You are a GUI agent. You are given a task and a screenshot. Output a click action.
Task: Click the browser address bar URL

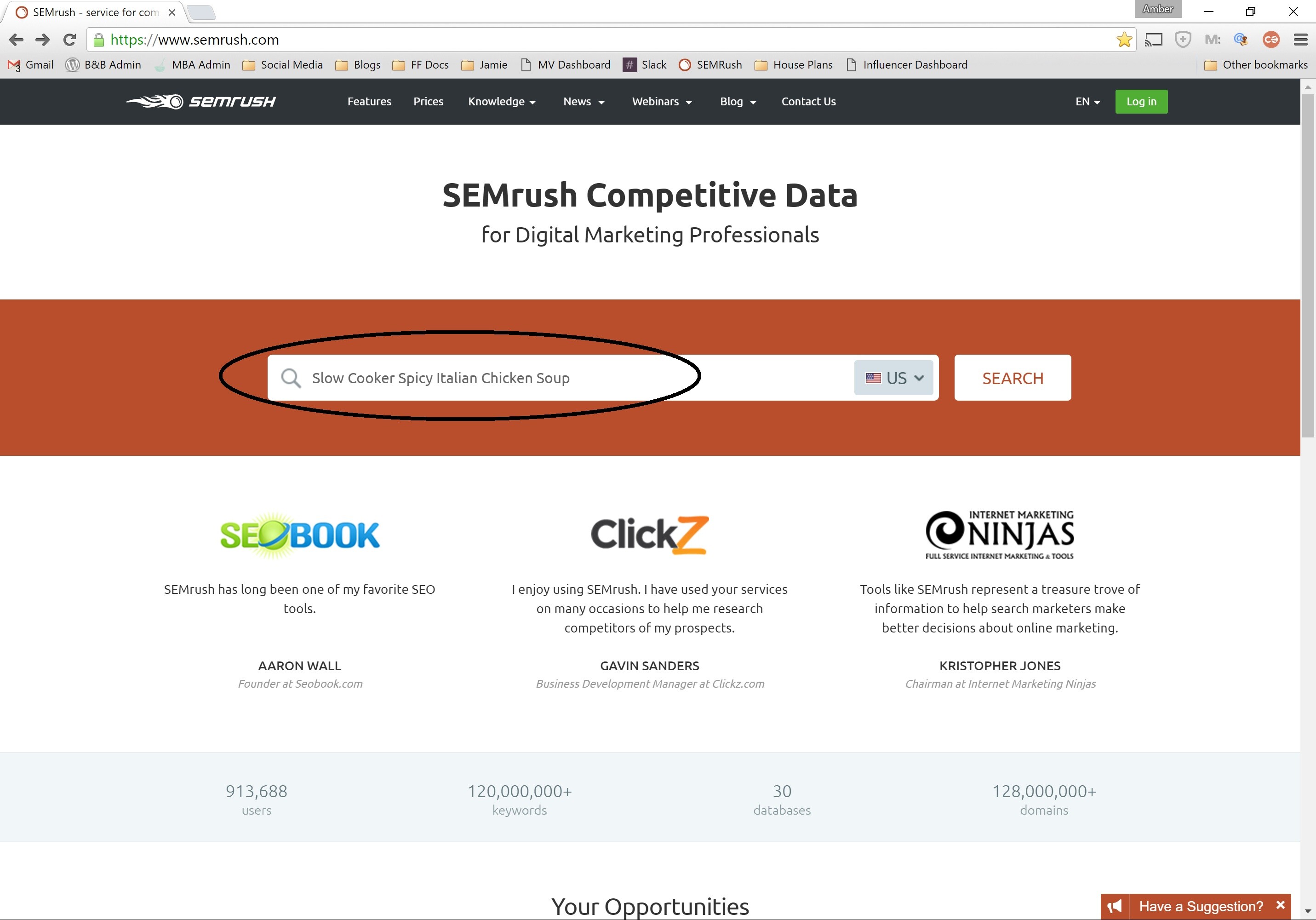(x=195, y=40)
